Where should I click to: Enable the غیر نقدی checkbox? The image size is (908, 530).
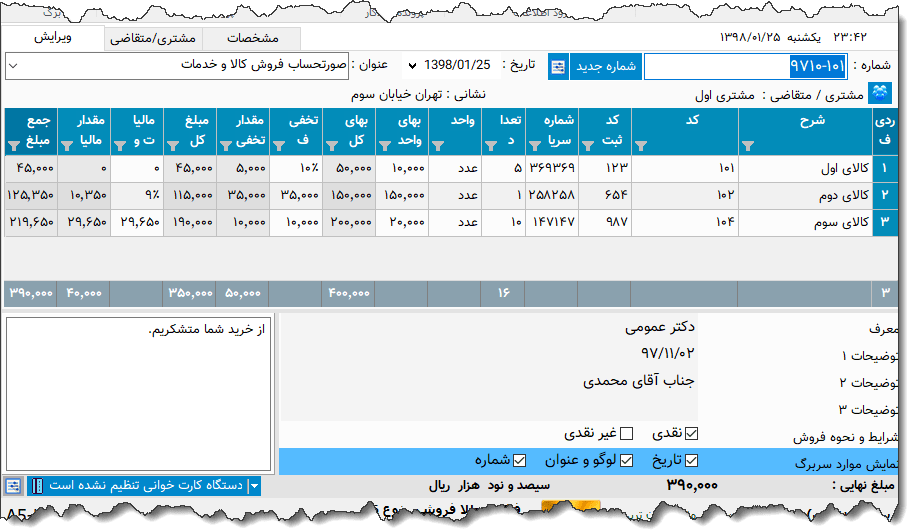pyautogui.click(x=627, y=433)
